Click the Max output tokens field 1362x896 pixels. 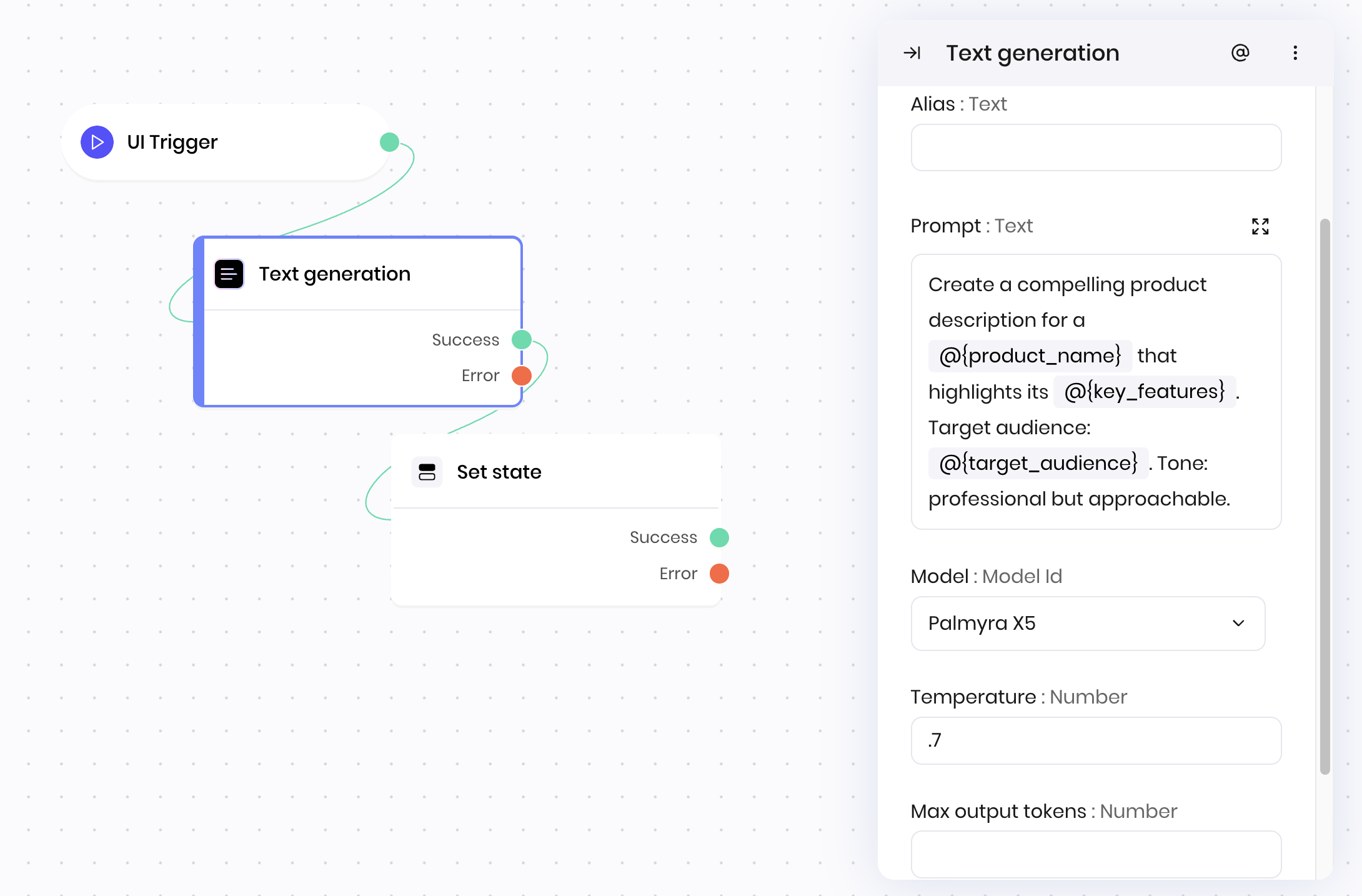point(1096,854)
